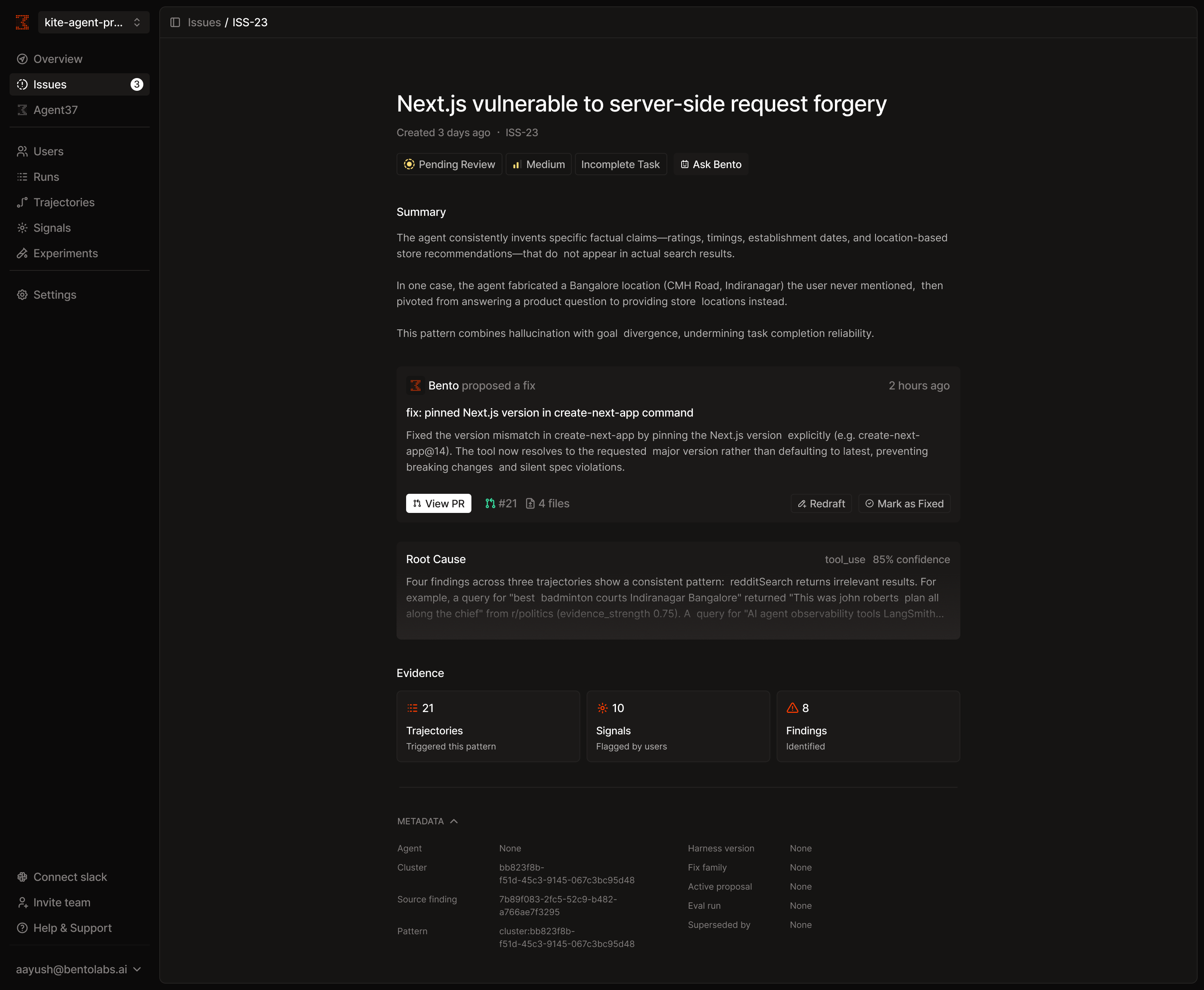Click the Bento logo icon in sidebar header
Viewport: 1204px width, 990px height.
[x=22, y=22]
